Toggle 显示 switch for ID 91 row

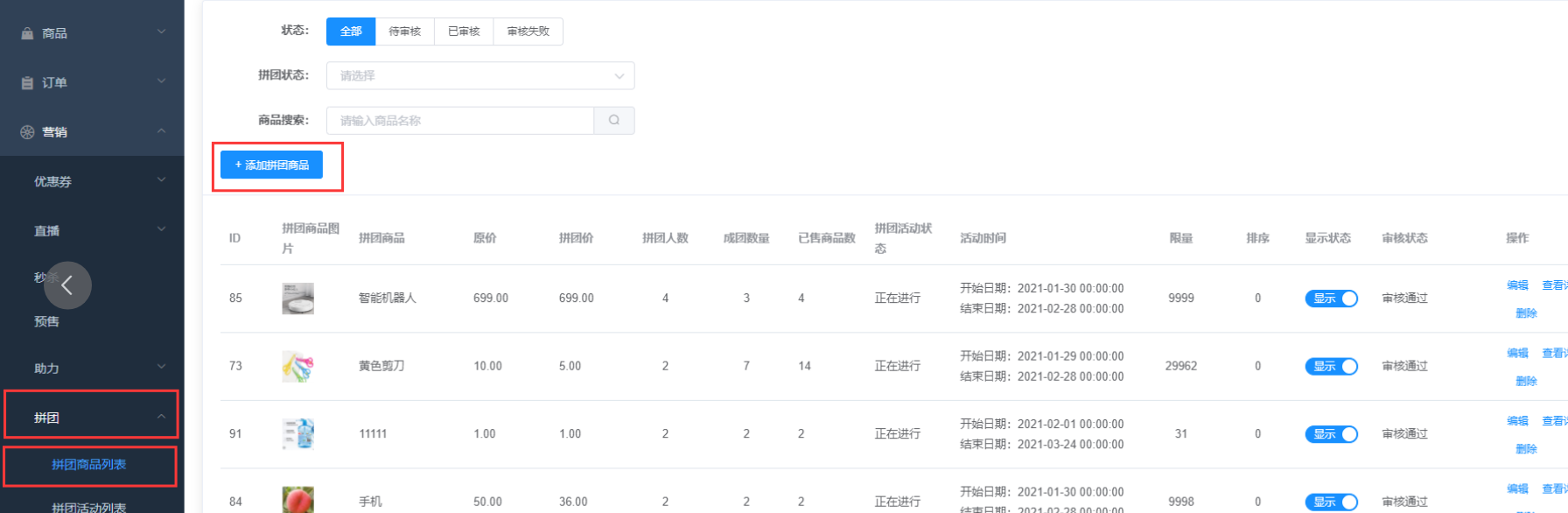click(1331, 434)
